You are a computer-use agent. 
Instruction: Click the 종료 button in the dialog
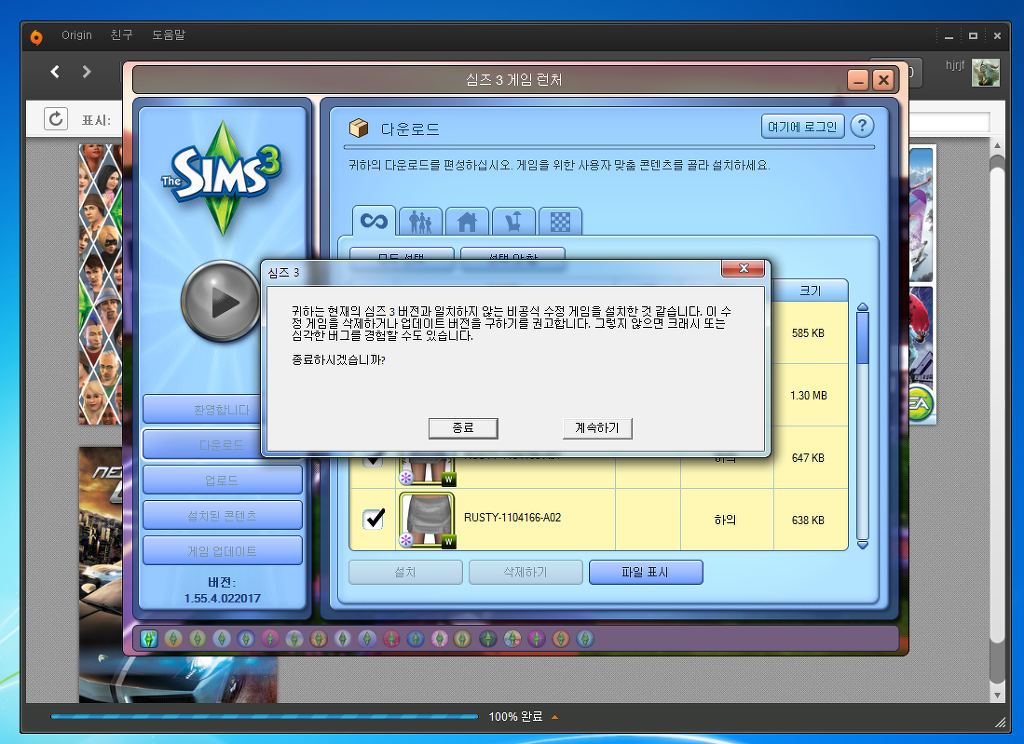[463, 428]
